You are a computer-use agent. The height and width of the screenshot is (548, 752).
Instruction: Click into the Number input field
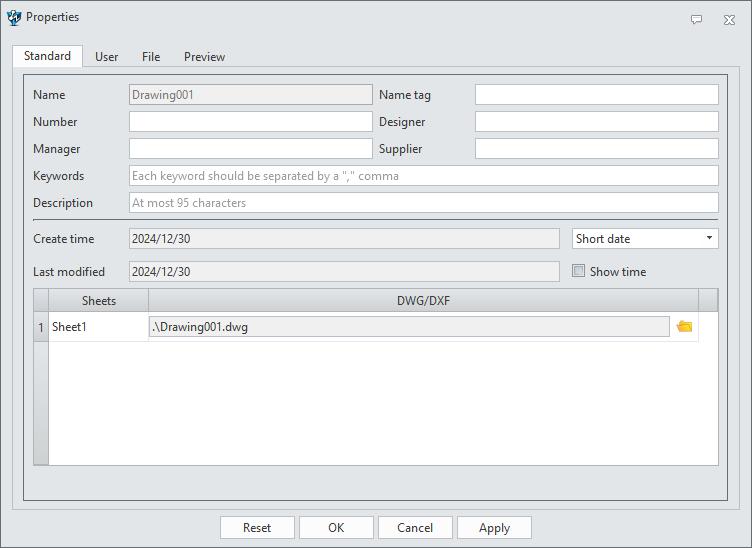[x=250, y=122]
